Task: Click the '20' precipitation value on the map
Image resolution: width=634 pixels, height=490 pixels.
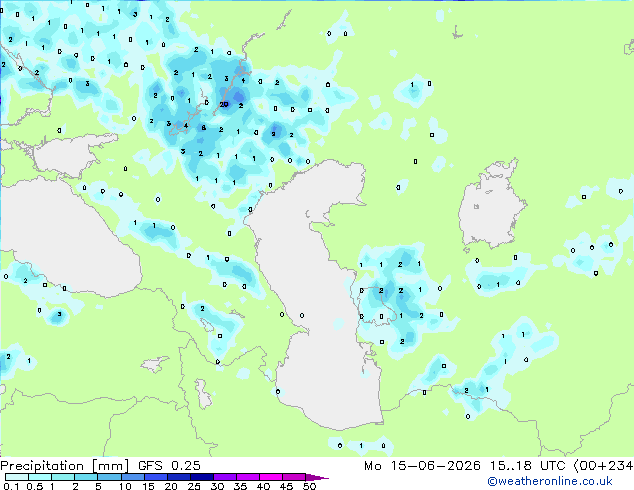Action: 224,104
